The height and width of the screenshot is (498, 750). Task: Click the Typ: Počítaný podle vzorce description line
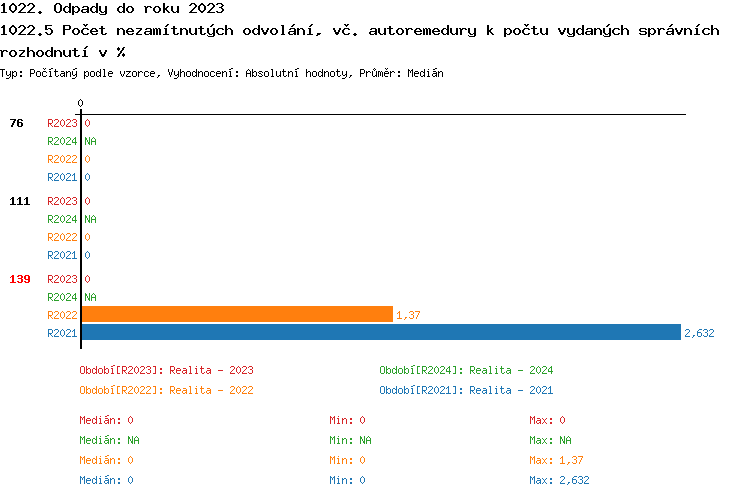pos(222,74)
